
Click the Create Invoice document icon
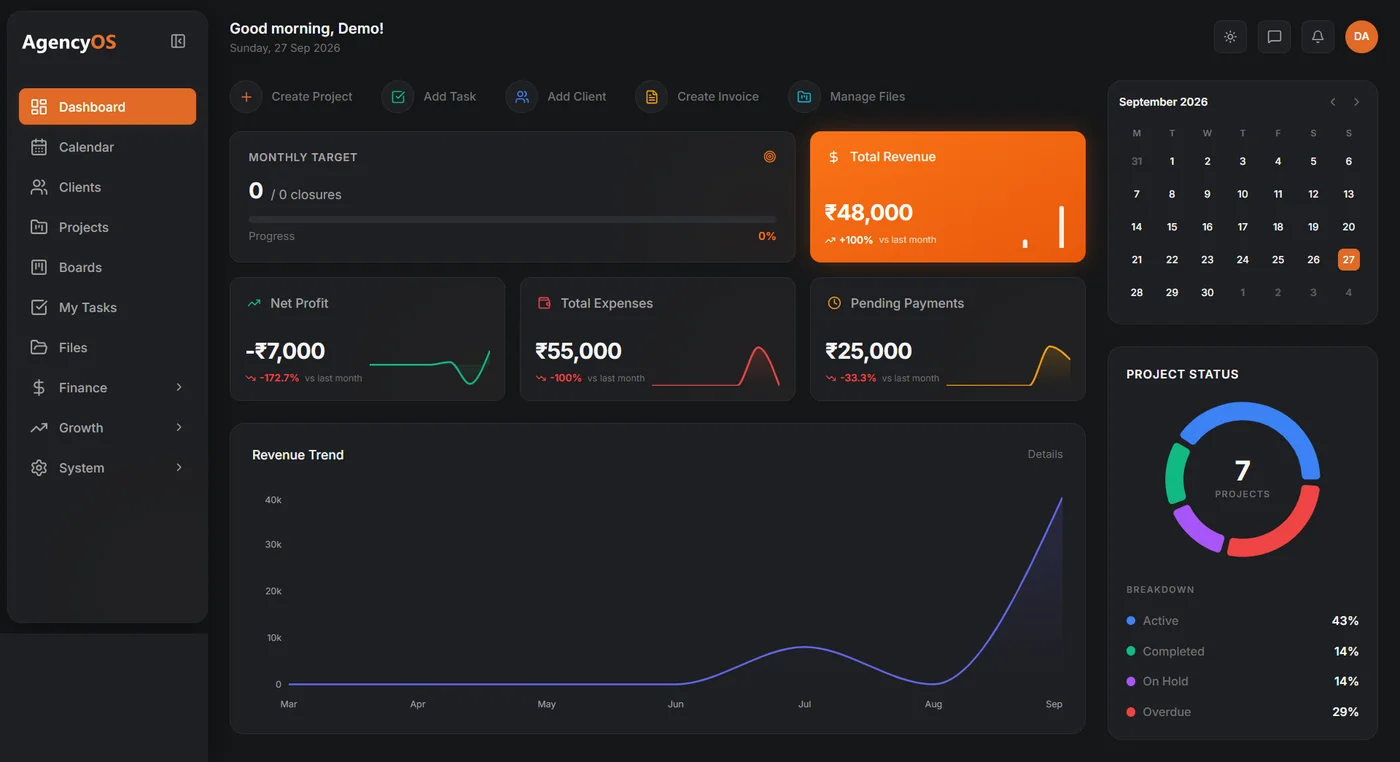pyautogui.click(x=652, y=97)
